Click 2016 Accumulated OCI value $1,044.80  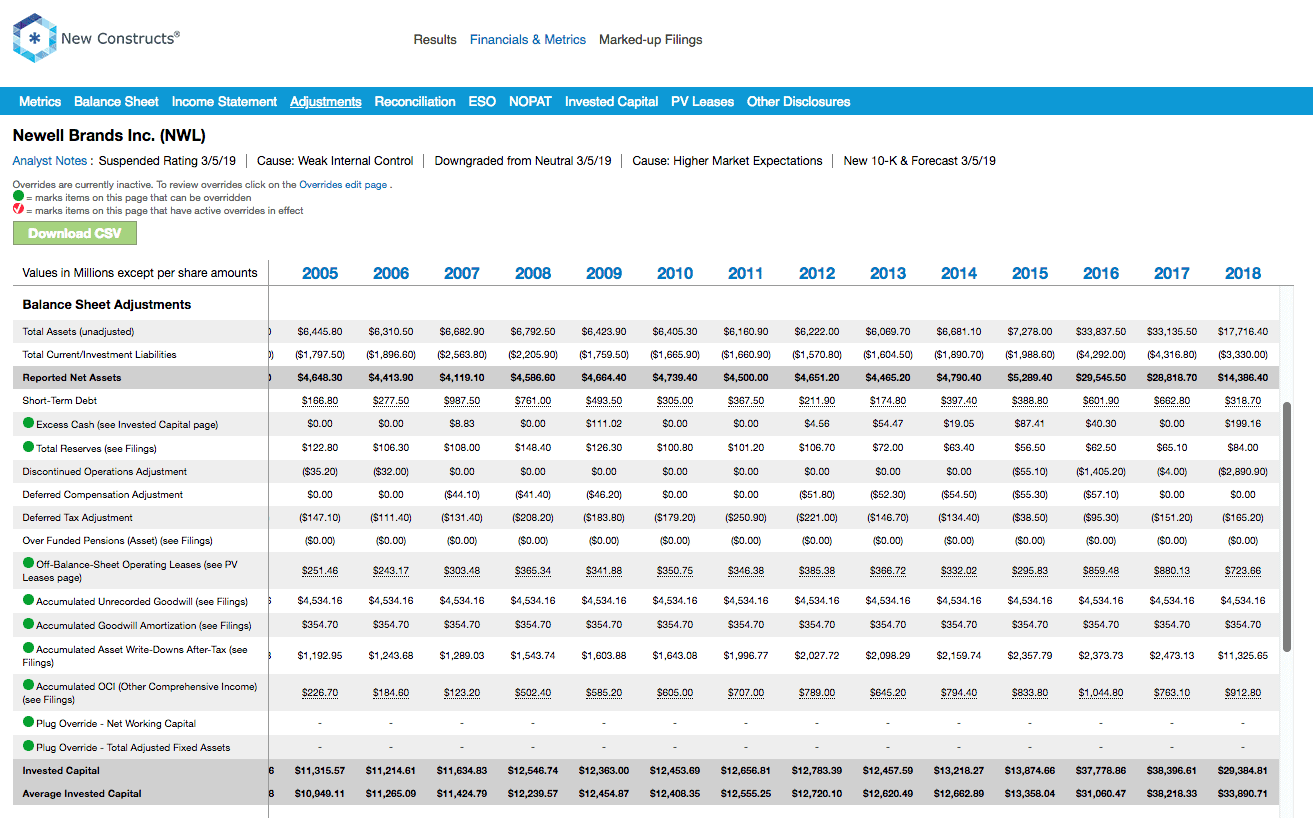1101,693
